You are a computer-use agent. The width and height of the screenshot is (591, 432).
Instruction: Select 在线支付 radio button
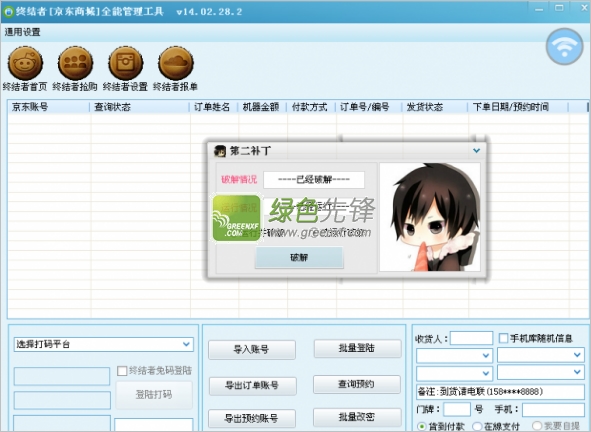tap(477, 426)
